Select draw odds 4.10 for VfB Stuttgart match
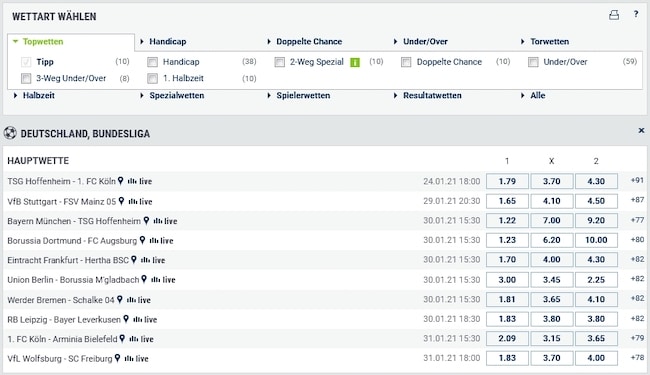Screen dimensions: 650x375 pyautogui.click(x=551, y=201)
